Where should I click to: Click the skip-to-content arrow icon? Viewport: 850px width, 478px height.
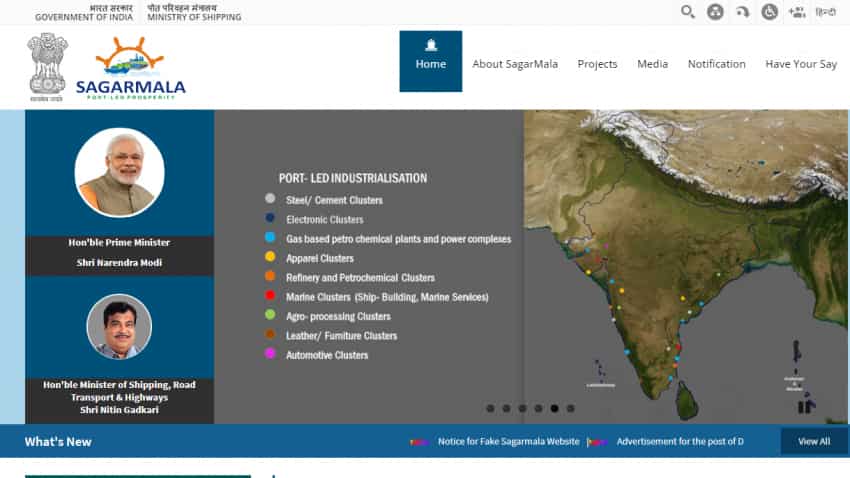[x=743, y=11]
